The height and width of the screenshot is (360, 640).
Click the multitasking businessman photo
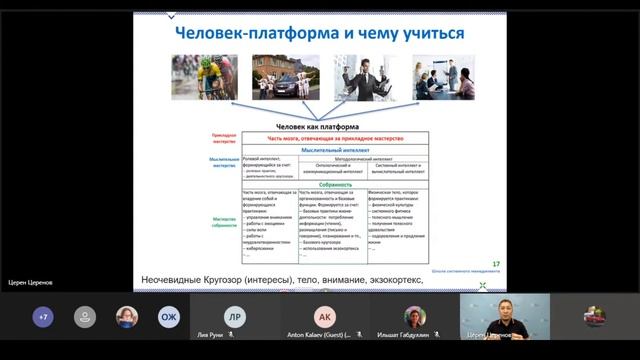point(365,78)
